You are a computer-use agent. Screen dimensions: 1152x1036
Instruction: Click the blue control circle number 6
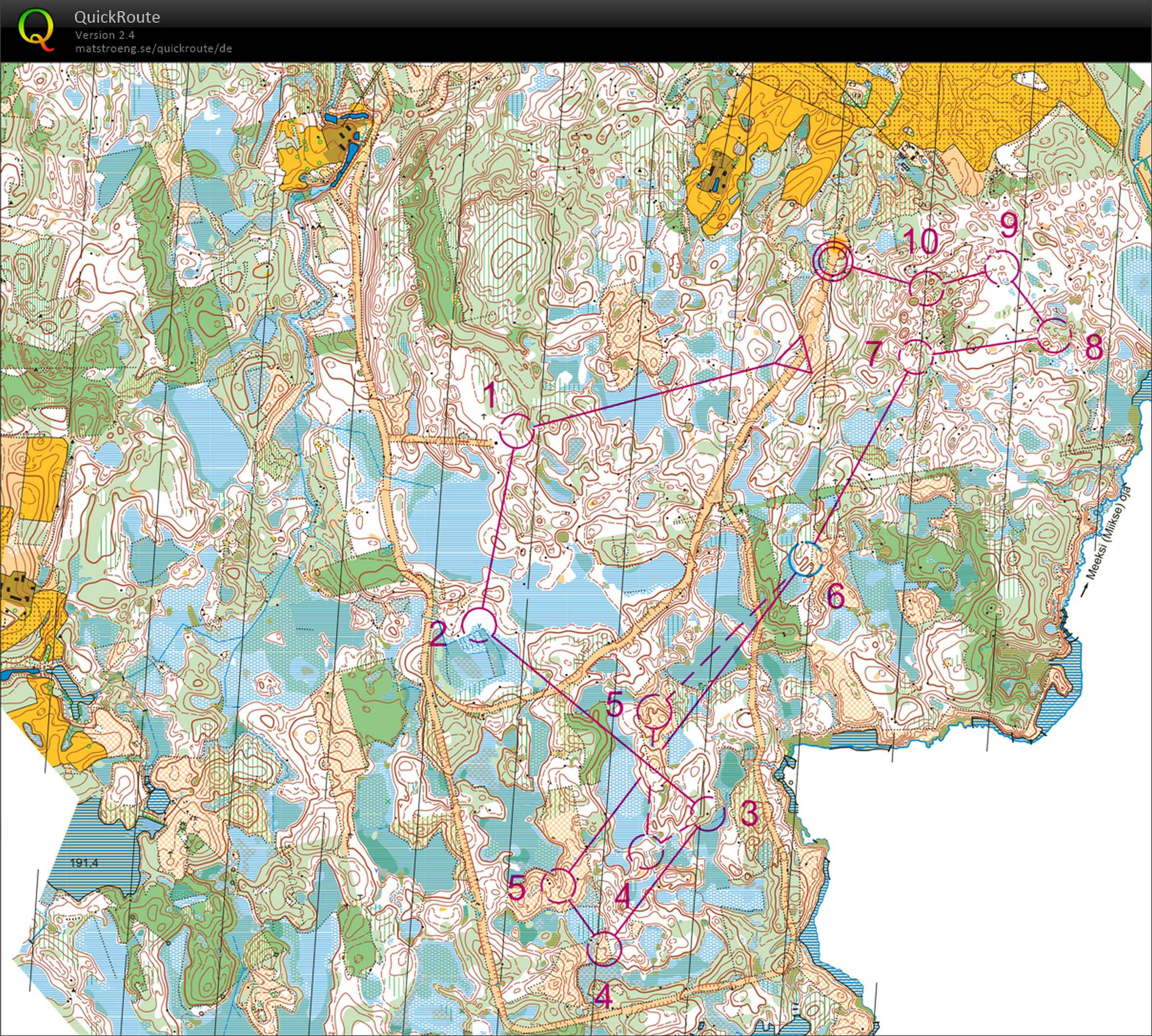[806, 559]
